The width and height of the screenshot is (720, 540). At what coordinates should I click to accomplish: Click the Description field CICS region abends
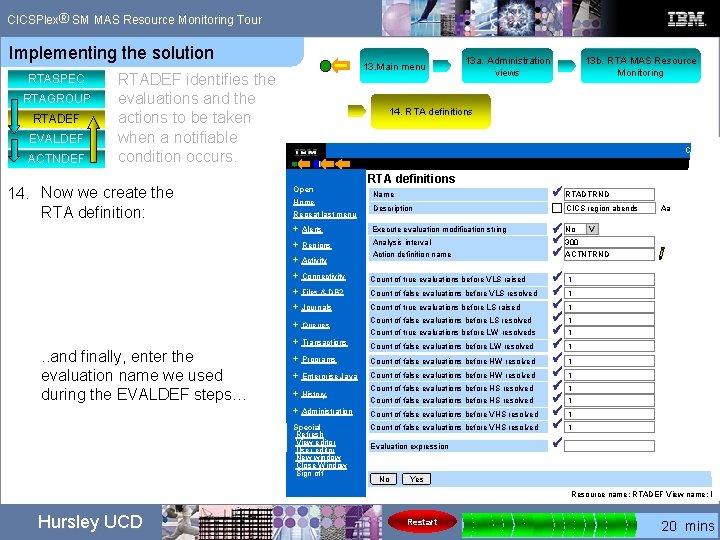pos(609,208)
